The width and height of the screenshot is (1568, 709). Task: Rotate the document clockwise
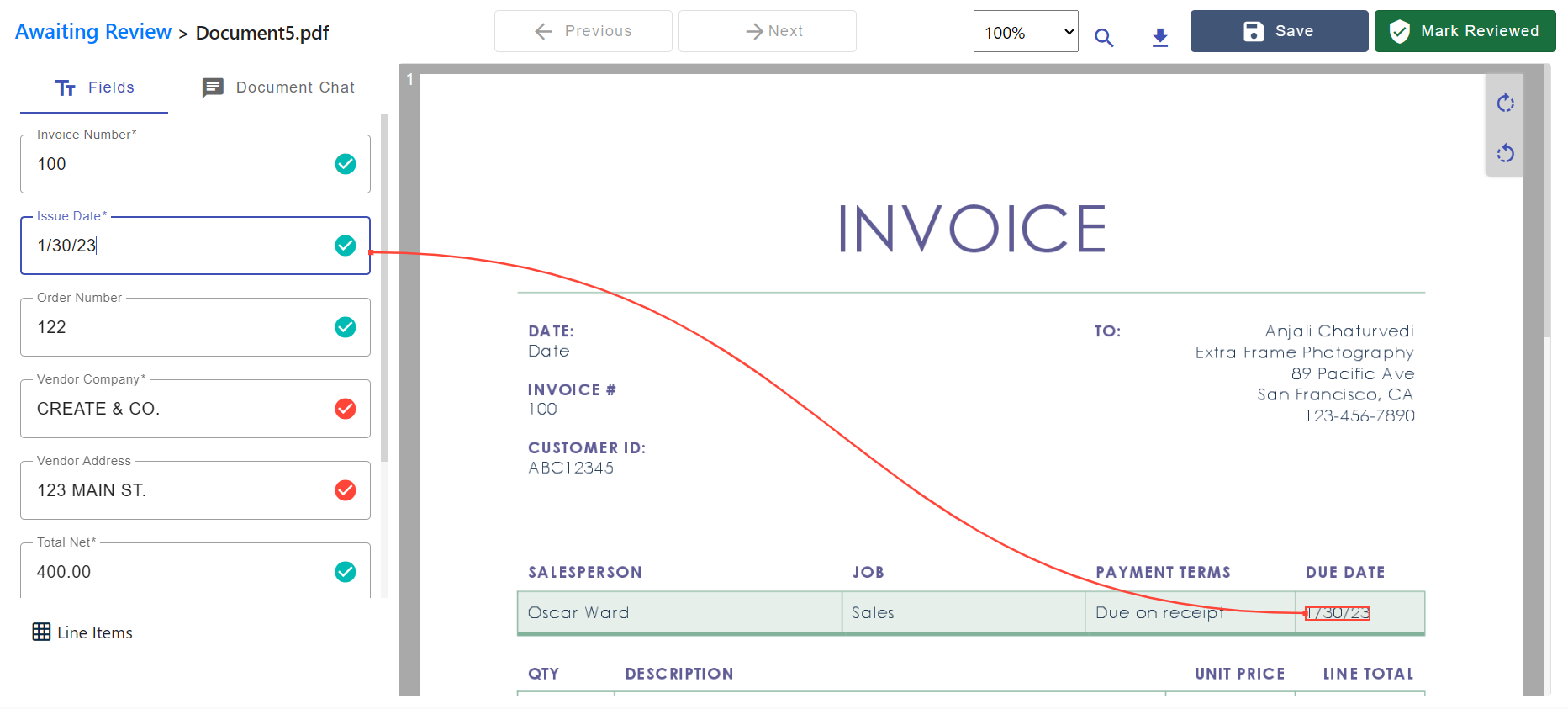click(1505, 103)
